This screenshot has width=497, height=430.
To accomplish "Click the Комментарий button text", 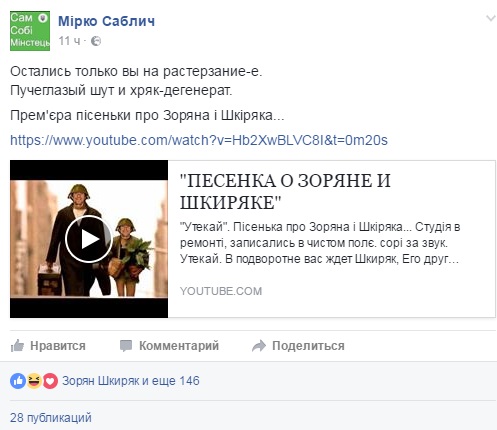I will (179, 346).
